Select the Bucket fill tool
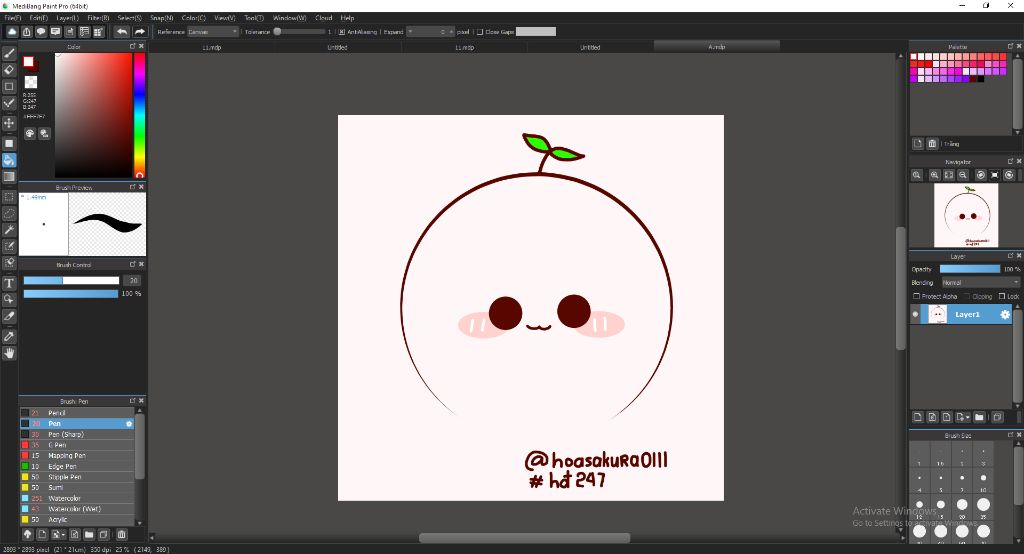The image size is (1024, 554). tap(9, 160)
